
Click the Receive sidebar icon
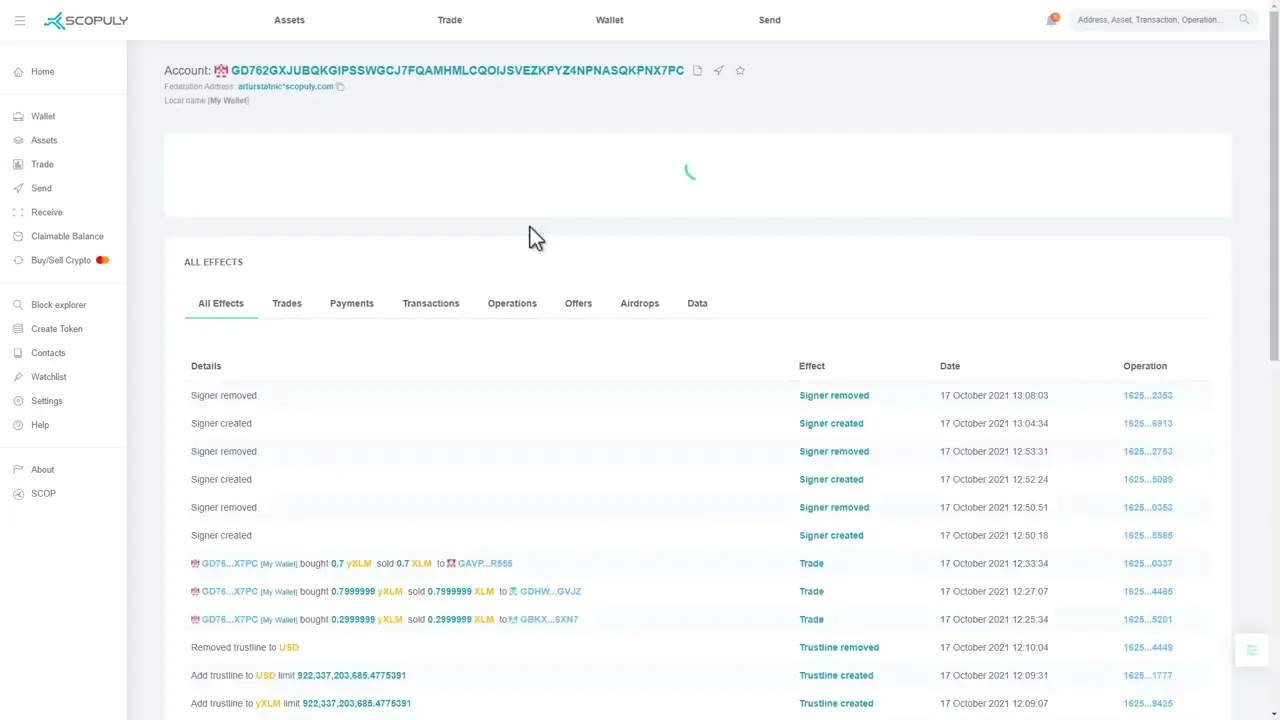coord(18,212)
